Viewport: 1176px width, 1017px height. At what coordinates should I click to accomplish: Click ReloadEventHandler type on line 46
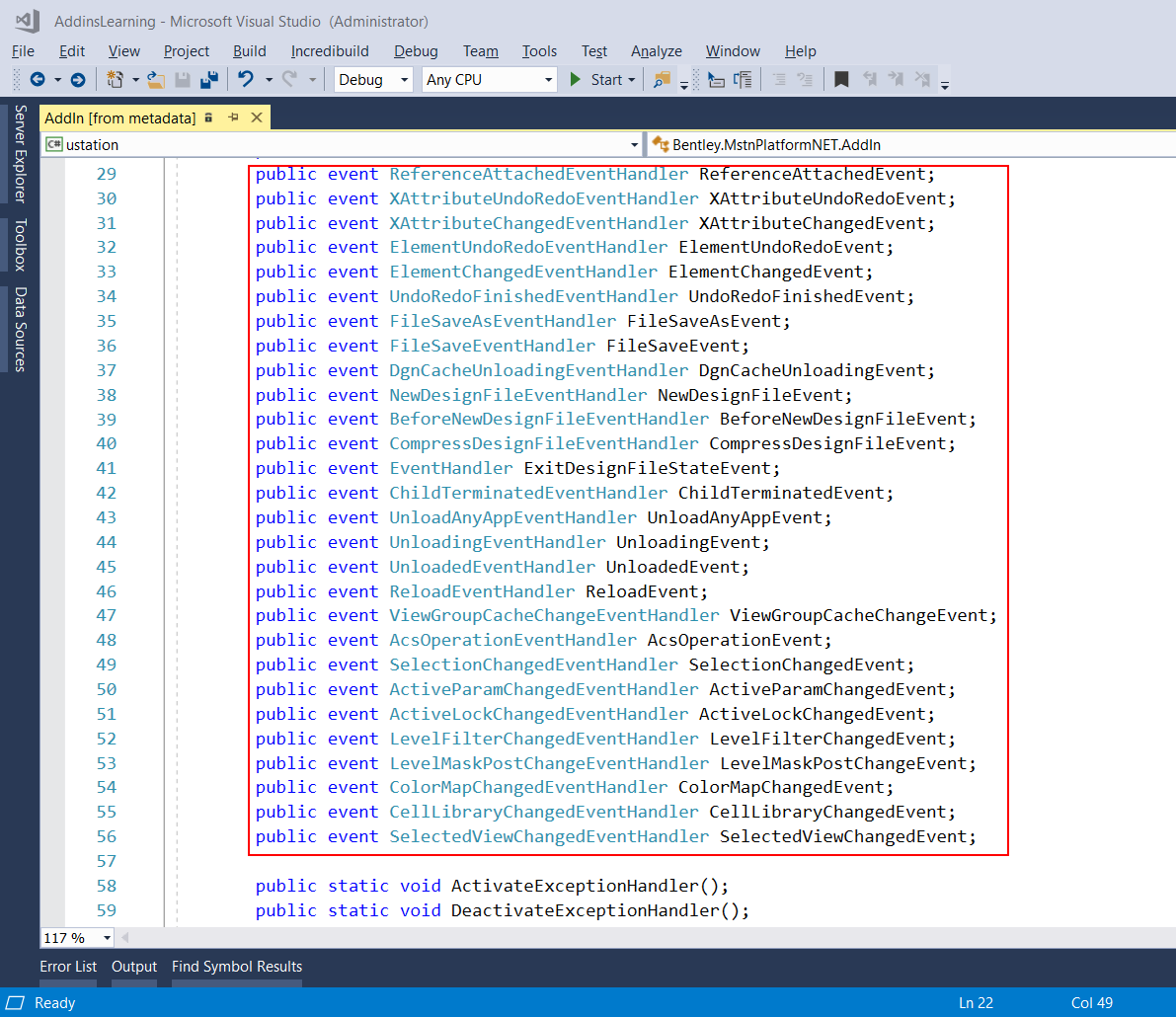[482, 591]
